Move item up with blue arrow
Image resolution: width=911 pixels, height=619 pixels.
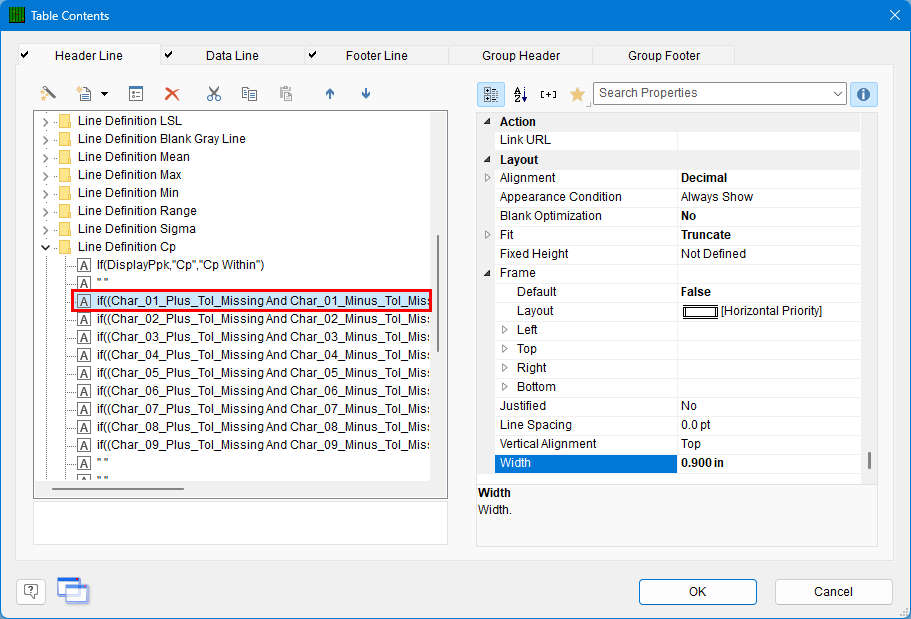pyautogui.click(x=330, y=94)
